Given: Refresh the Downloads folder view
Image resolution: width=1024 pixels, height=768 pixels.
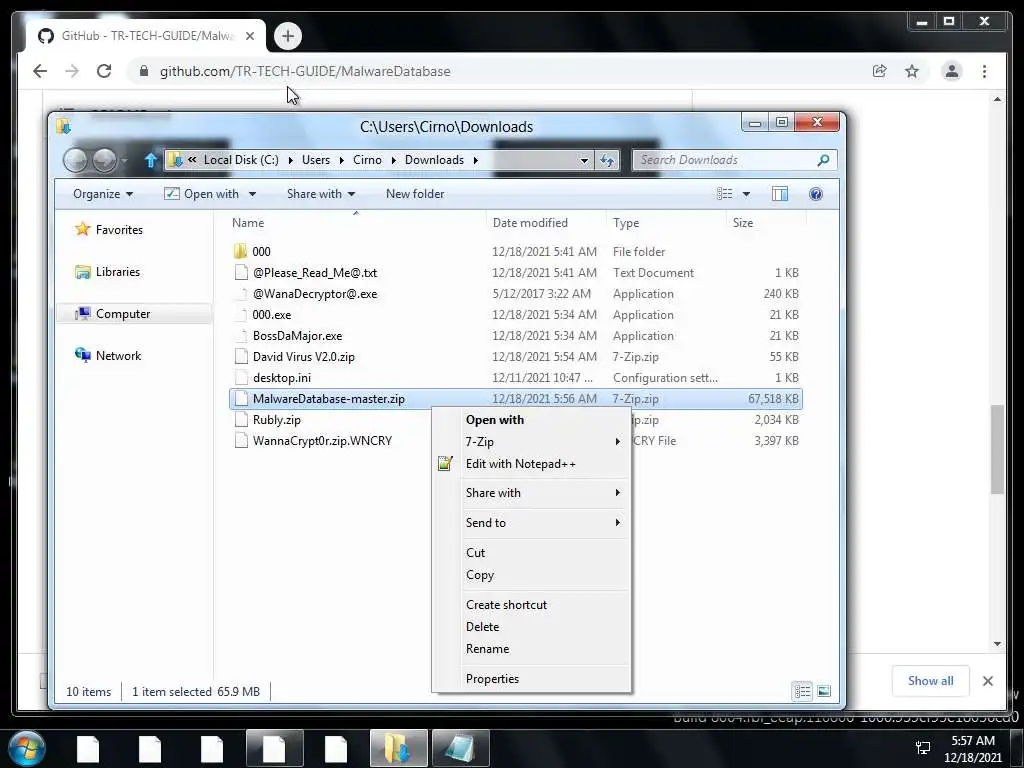Looking at the screenshot, I should click(607, 160).
